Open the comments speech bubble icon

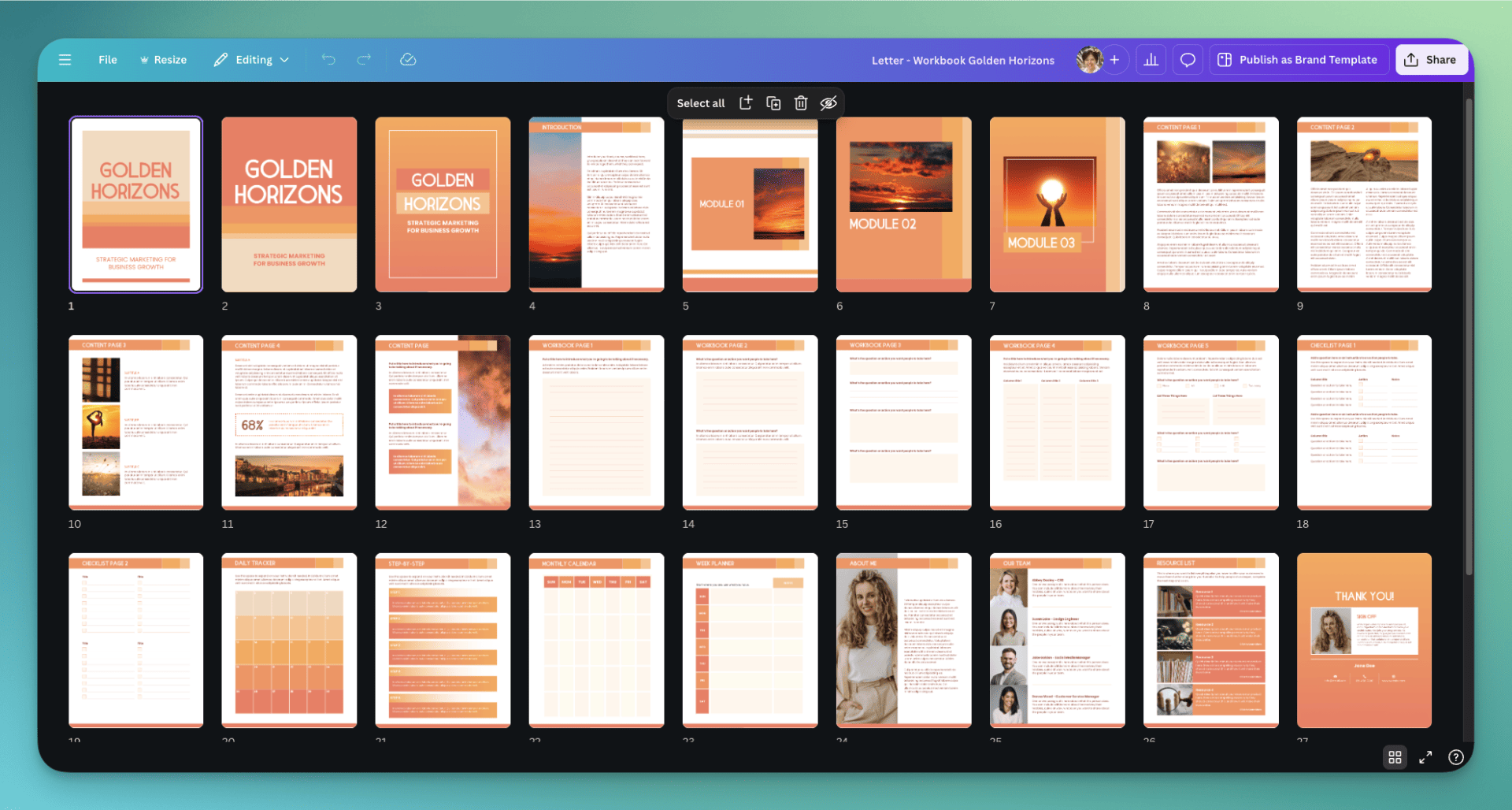(1188, 60)
